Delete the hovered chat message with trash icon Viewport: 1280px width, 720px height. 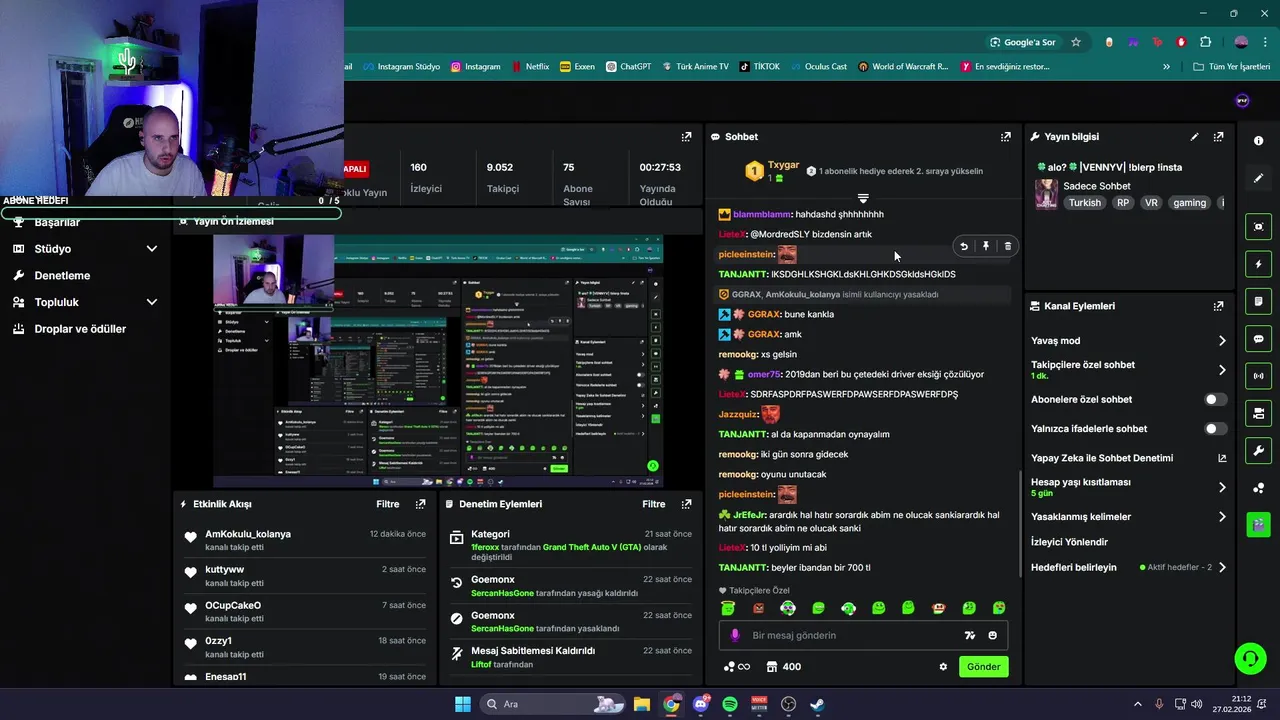(x=1007, y=246)
